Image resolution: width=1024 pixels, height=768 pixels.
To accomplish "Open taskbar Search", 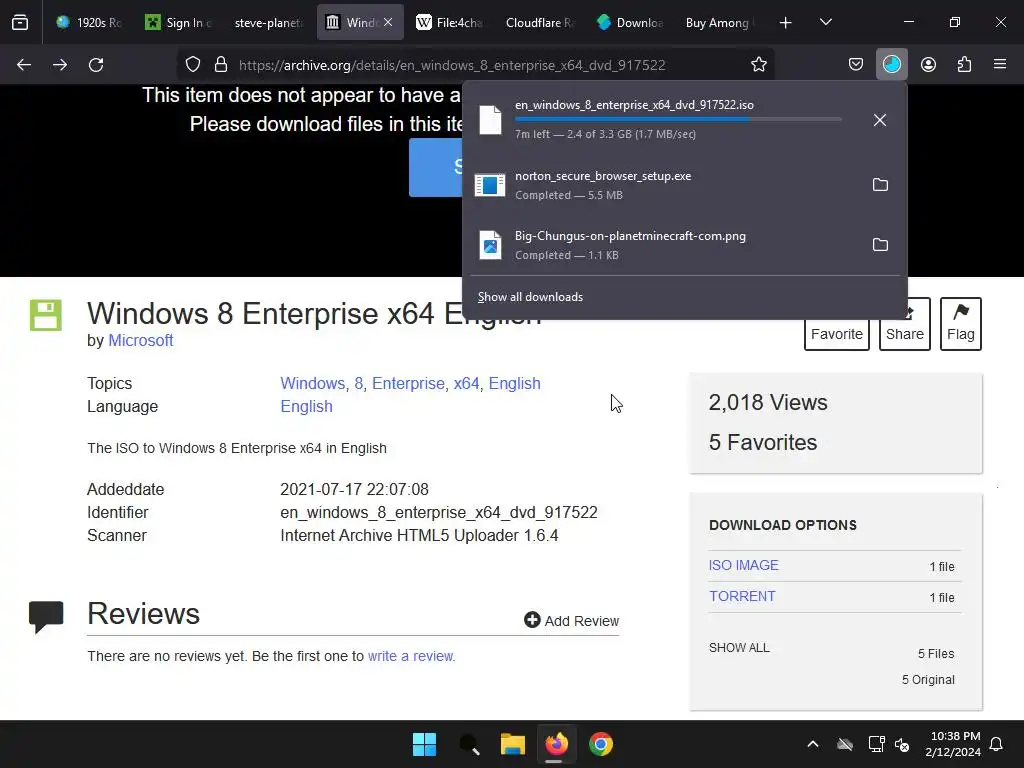I will [469, 744].
